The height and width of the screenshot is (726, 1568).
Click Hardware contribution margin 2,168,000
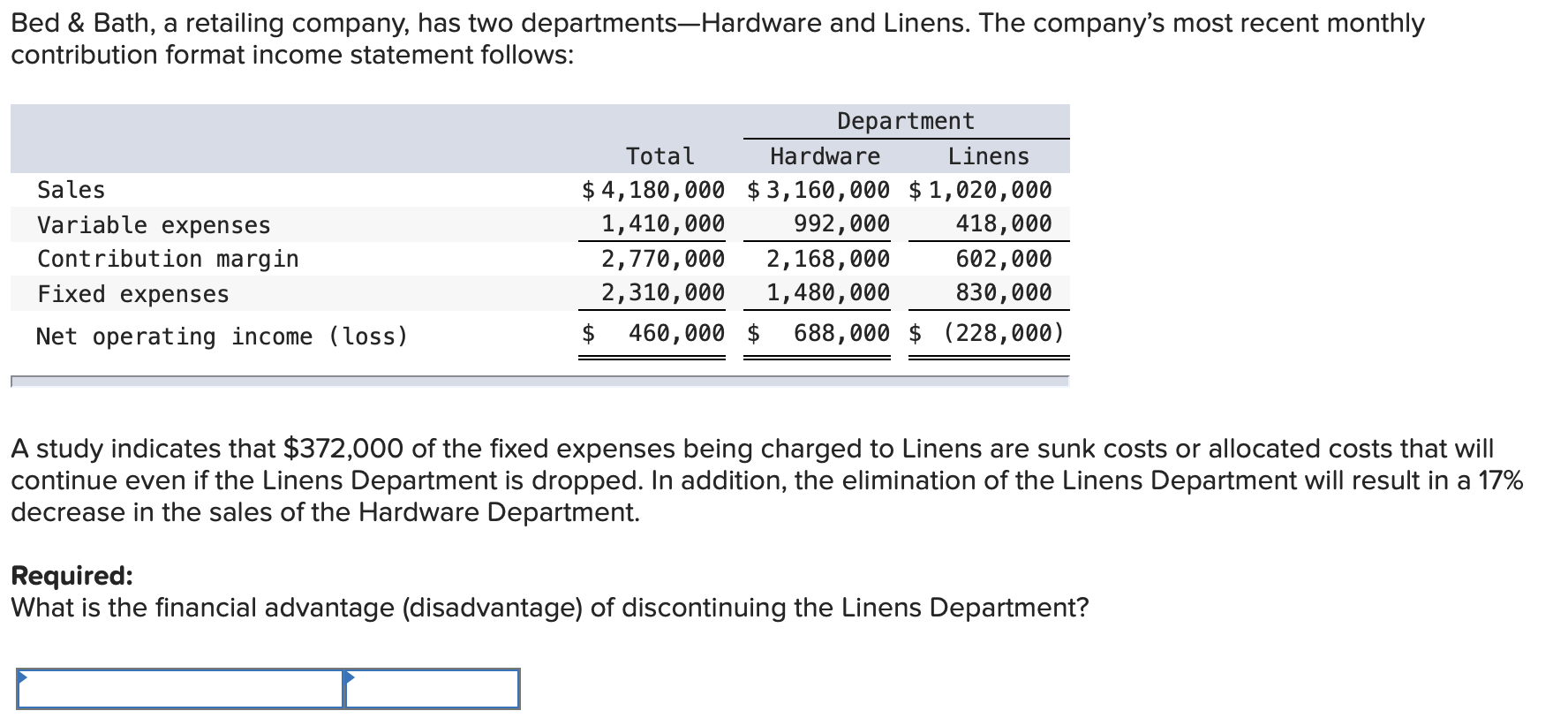pos(828,259)
